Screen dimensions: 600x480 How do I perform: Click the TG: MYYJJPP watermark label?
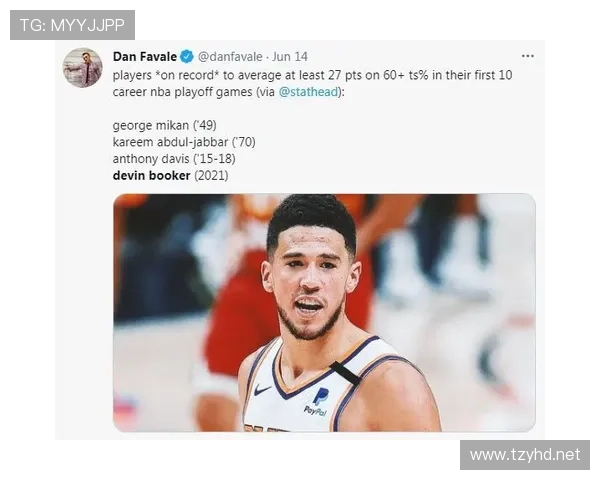72,25
